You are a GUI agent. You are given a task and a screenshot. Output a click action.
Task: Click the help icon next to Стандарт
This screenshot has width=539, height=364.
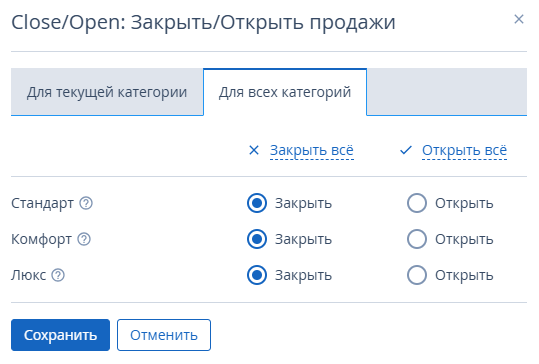tap(86, 203)
